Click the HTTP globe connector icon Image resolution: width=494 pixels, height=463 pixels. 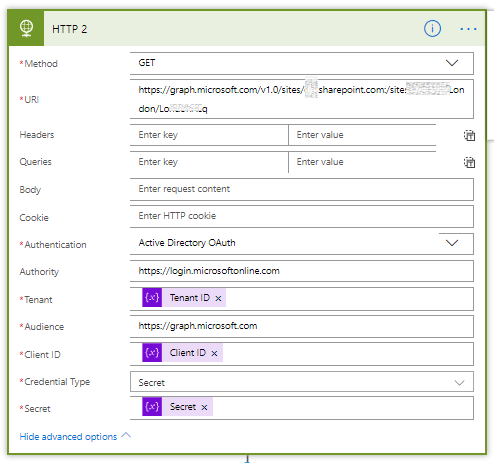point(26,28)
